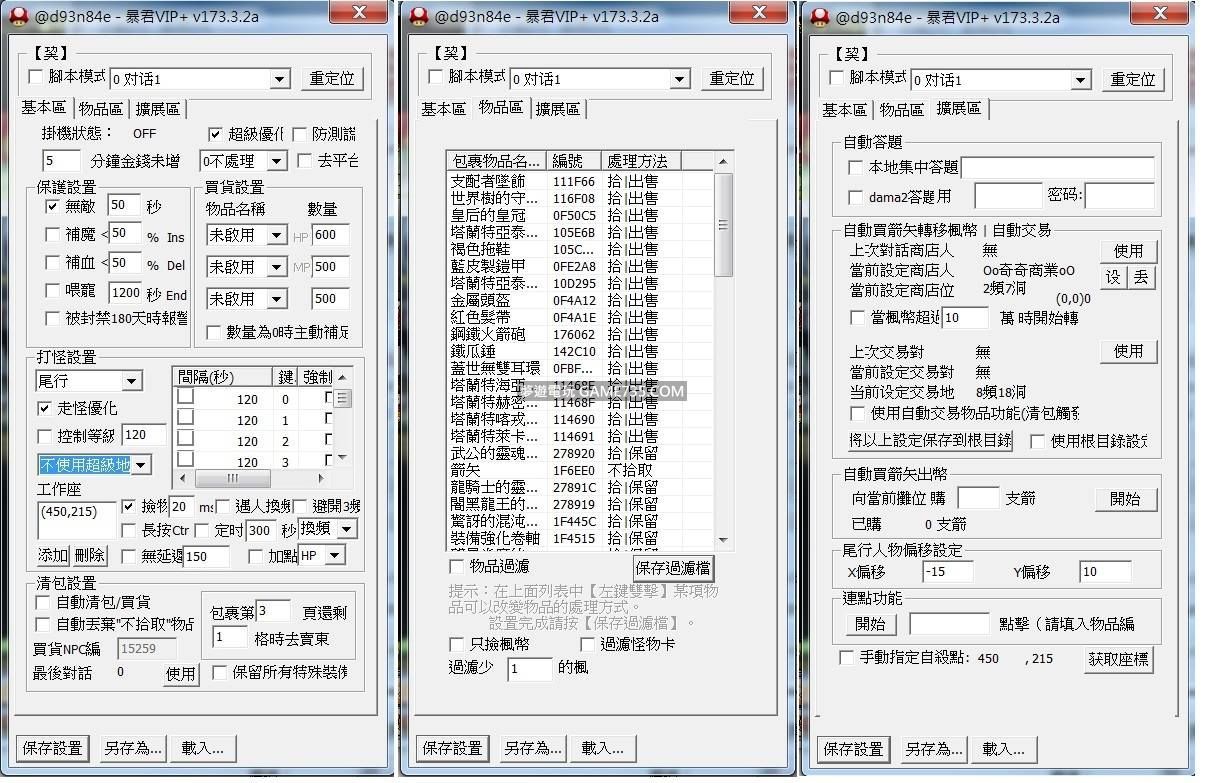This screenshot has width=1205, height=783.
Task: Switch to 物品區 tab in left window
Action: click(x=101, y=109)
